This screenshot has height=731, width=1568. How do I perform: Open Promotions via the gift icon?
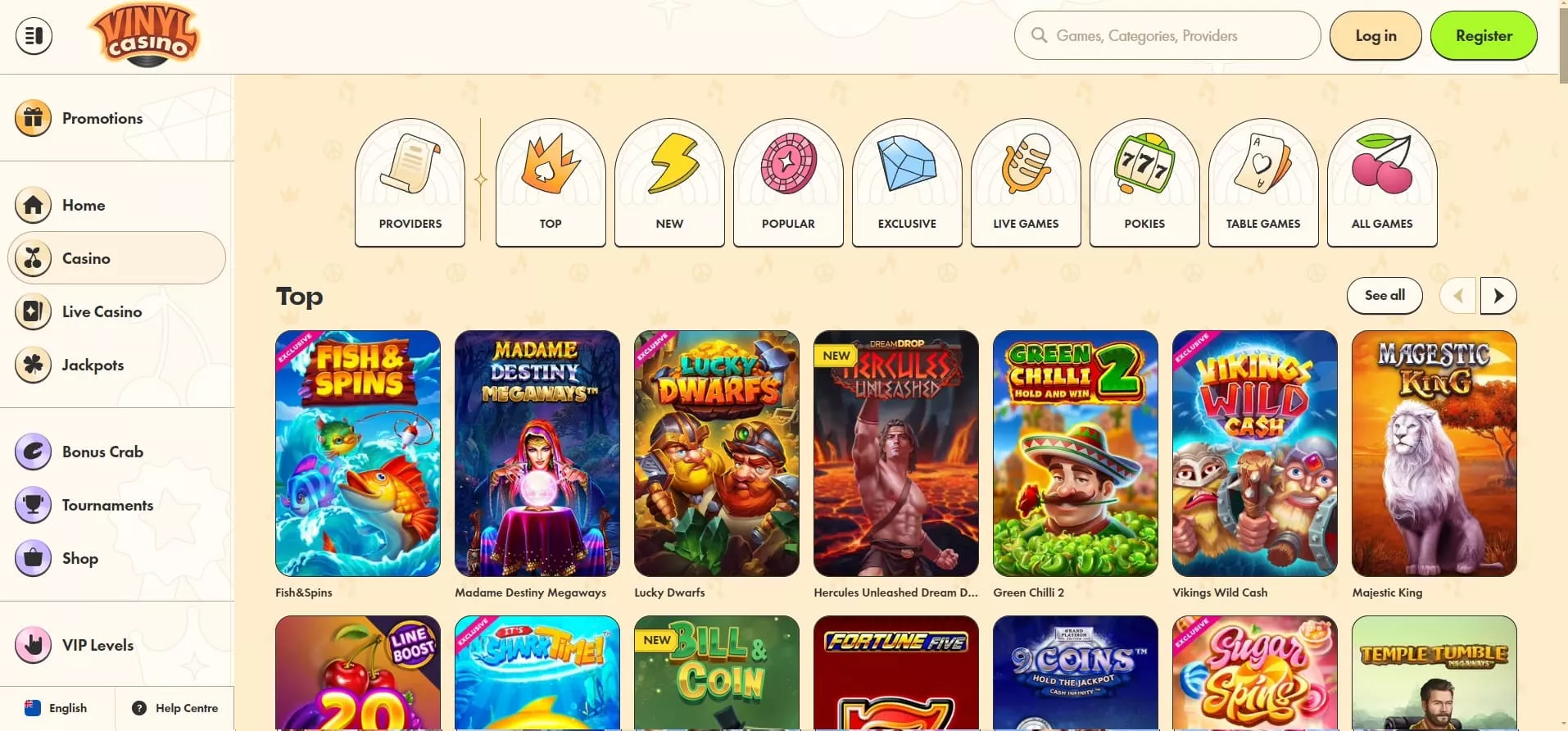tap(33, 119)
